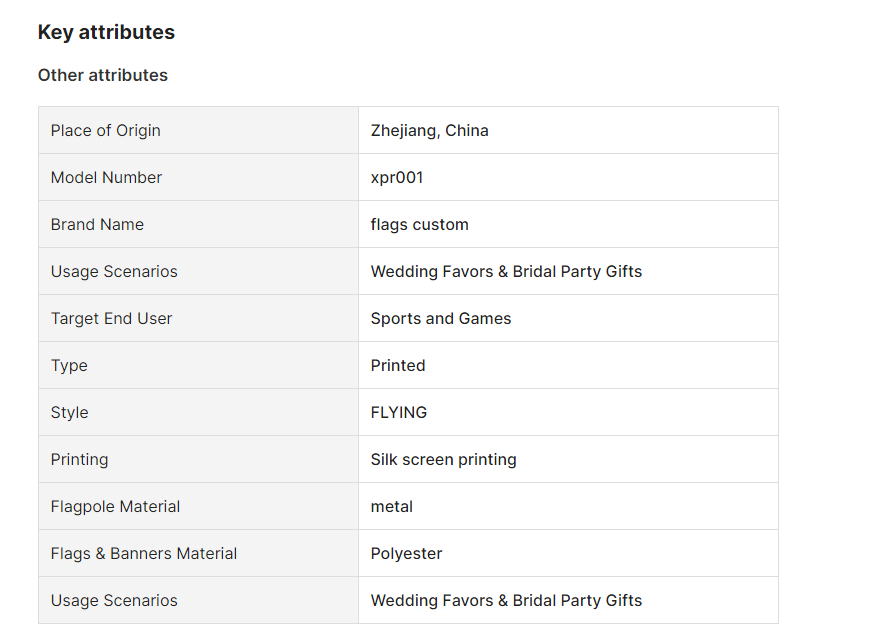
Task: Select the model number value "xpr001"
Action: [x=397, y=177]
